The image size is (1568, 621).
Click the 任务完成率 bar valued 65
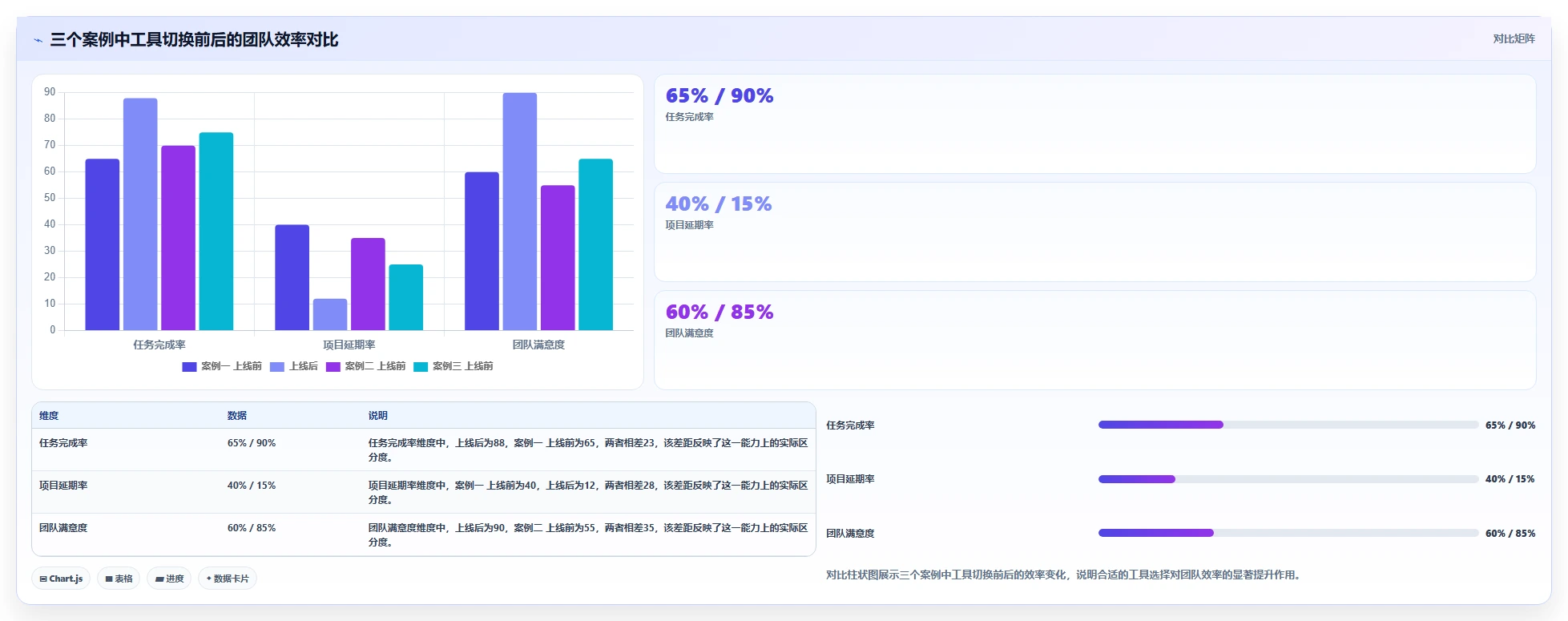click(103, 244)
